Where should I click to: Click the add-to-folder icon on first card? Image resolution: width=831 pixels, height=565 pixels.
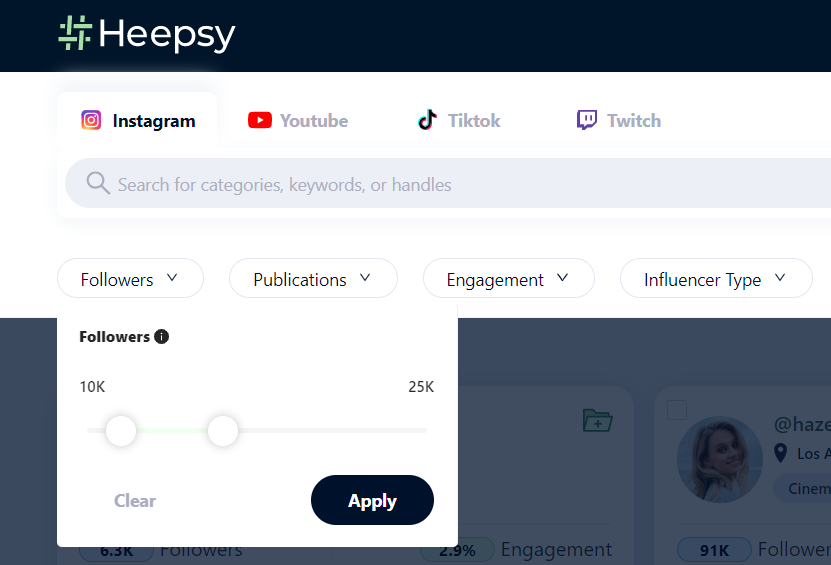click(597, 420)
